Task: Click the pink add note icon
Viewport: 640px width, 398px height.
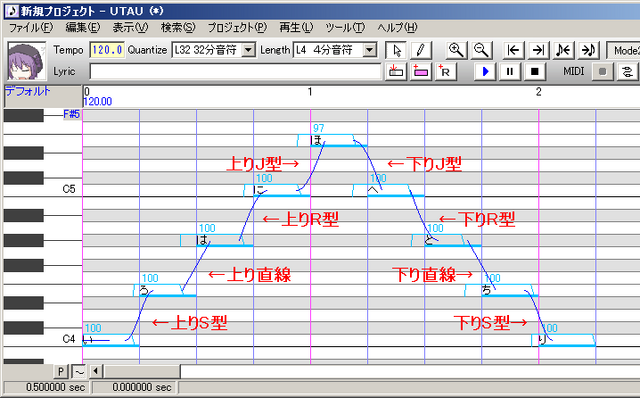Action: point(421,72)
